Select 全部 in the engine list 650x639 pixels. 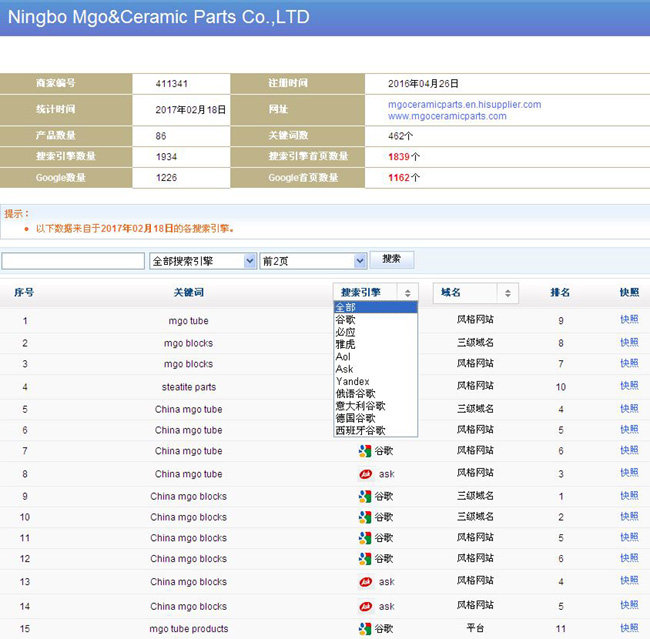(x=375, y=307)
